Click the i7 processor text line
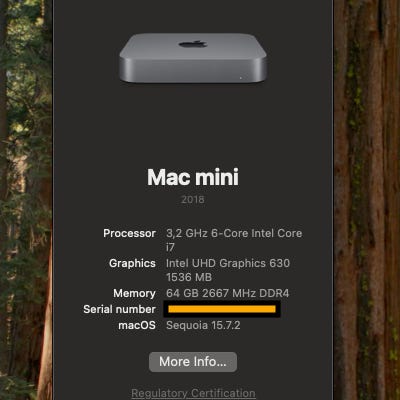This screenshot has width=400, height=400. 170,247
